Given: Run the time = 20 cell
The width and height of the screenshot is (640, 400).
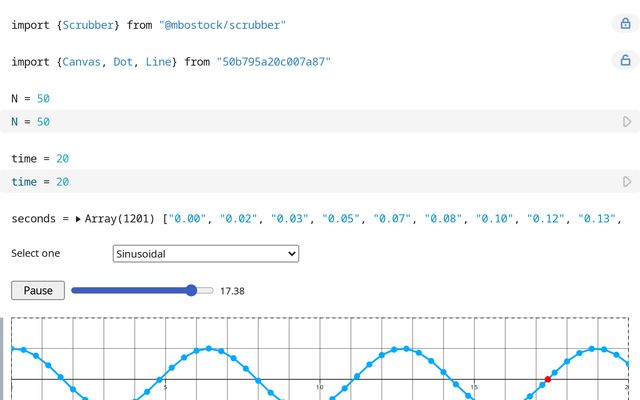Looking at the screenshot, I should pos(627,182).
